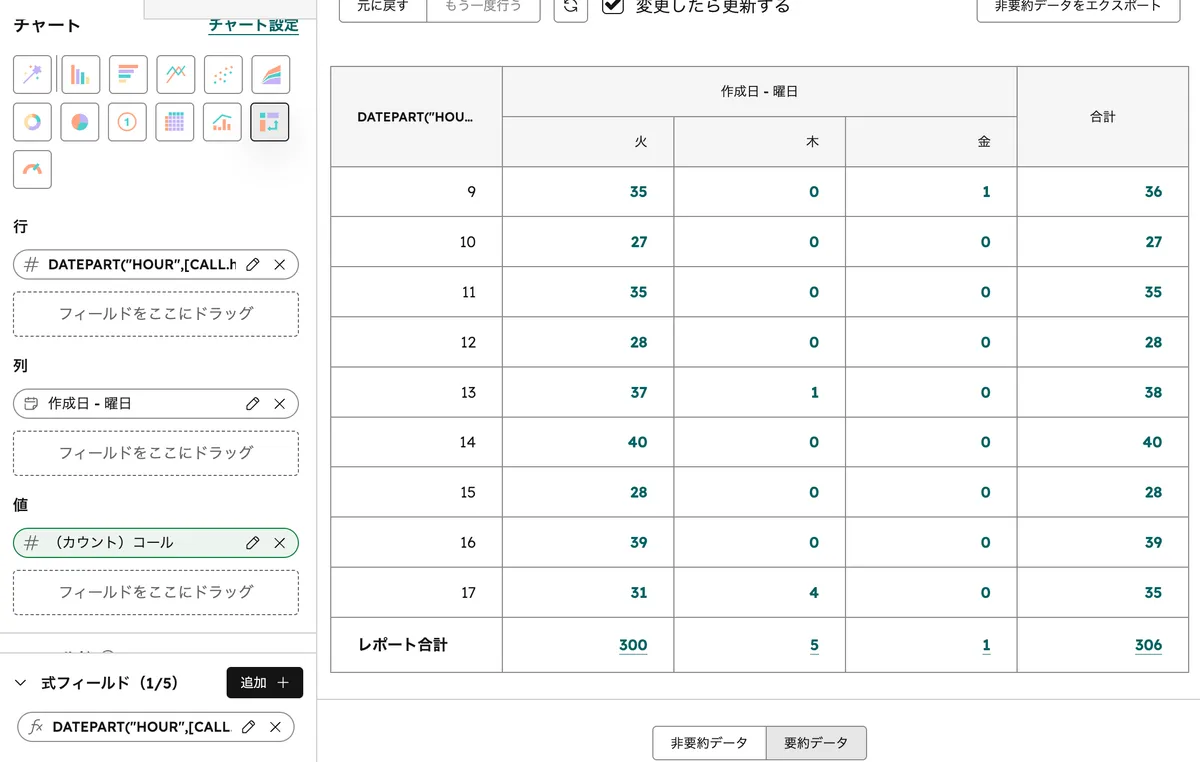Viewport: 1200px width, 762px height.
Task: Choose the scatter plot chart type
Action: click(223, 73)
